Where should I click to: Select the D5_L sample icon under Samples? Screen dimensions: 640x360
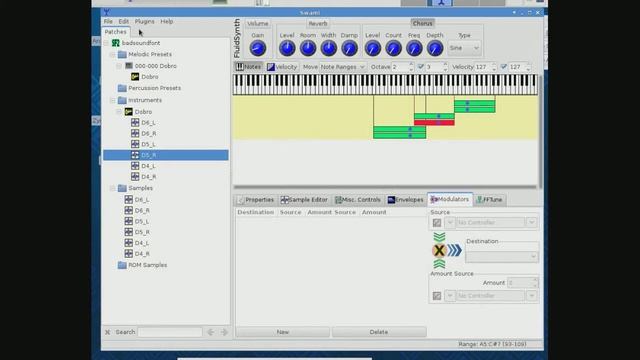(x=129, y=221)
